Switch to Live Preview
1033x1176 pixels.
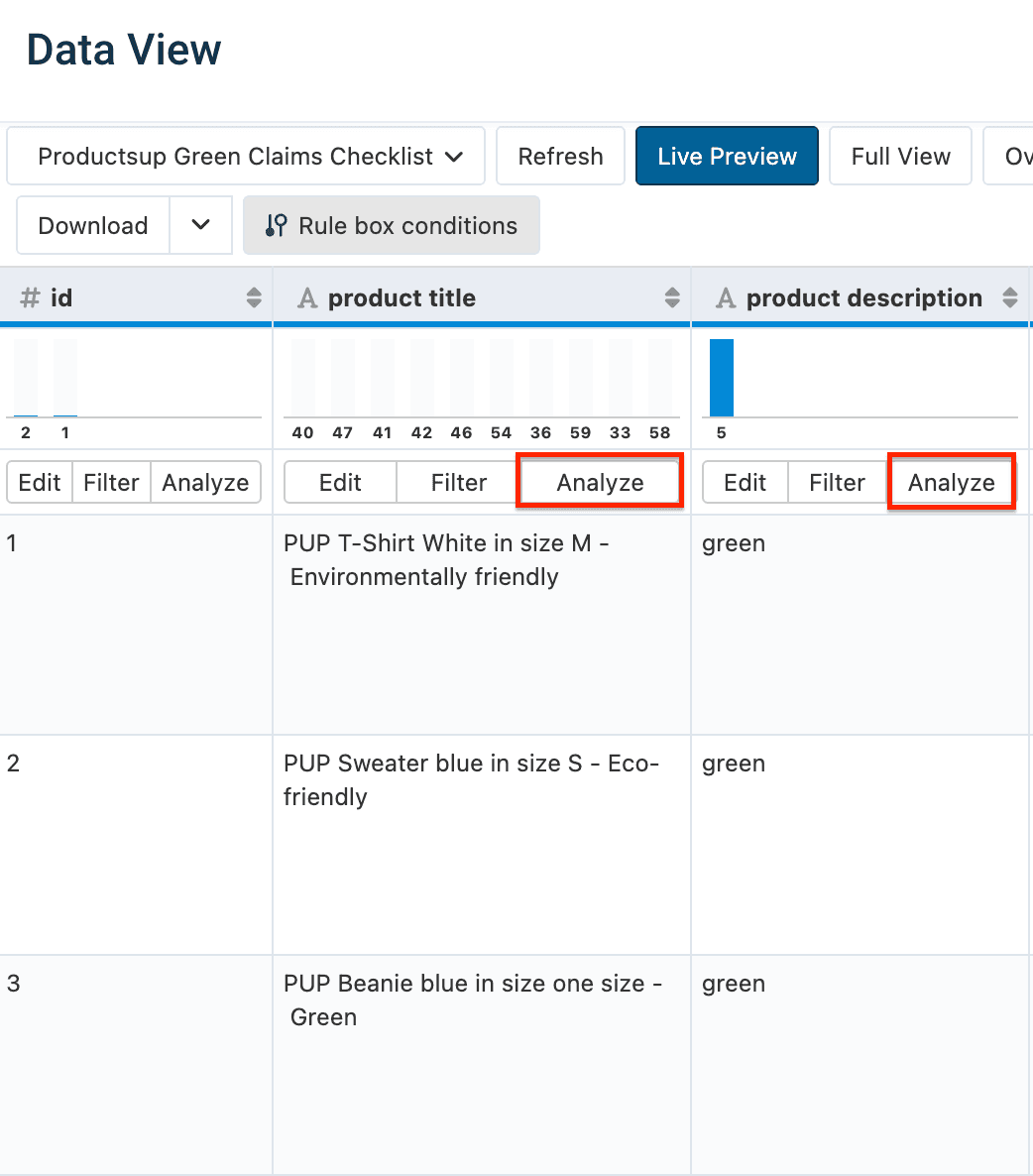tap(727, 157)
